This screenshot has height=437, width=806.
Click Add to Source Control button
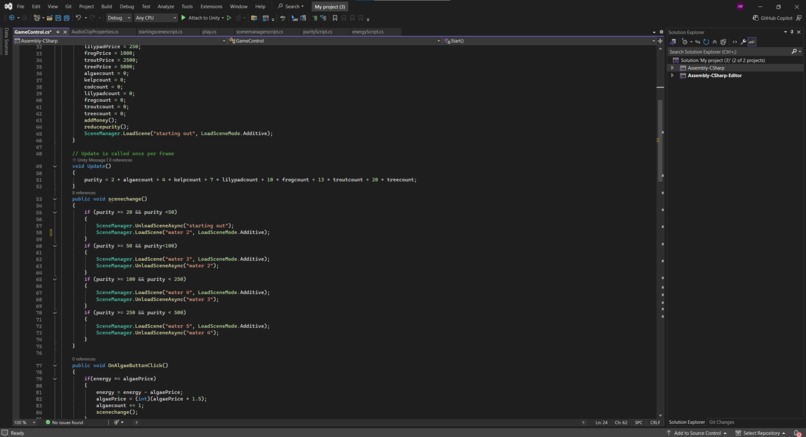697,433
